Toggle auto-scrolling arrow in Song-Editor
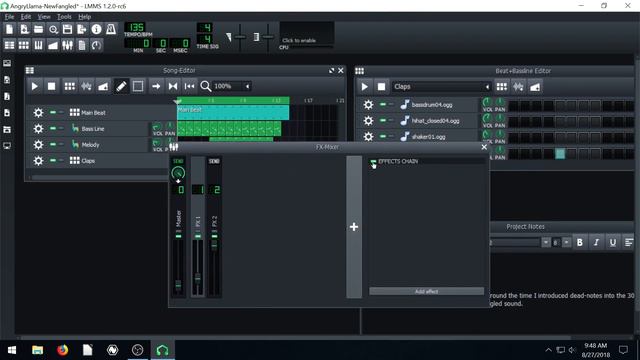This screenshot has width=640, height=360. tap(156, 87)
